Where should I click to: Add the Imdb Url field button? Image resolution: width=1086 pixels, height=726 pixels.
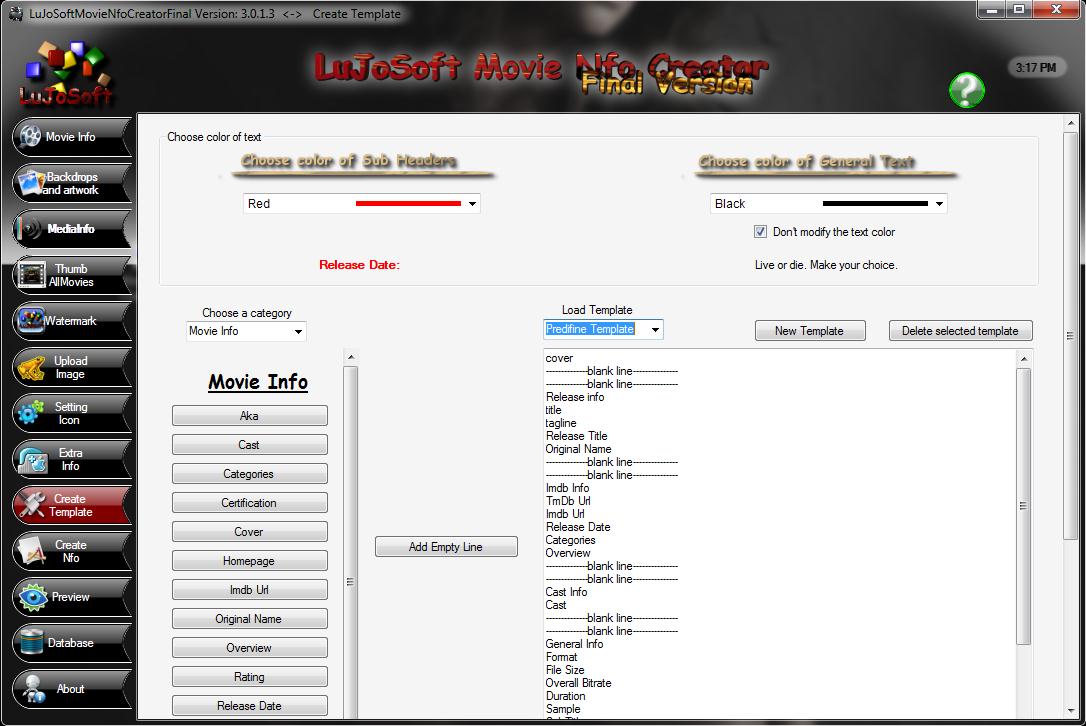click(249, 590)
